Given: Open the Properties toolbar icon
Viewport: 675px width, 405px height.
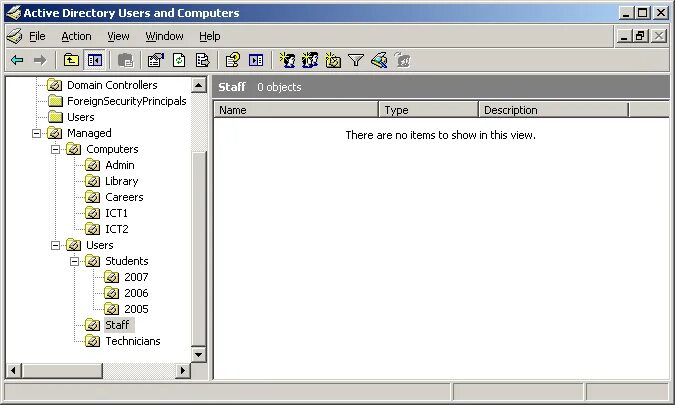Looking at the screenshot, I should [x=156, y=60].
